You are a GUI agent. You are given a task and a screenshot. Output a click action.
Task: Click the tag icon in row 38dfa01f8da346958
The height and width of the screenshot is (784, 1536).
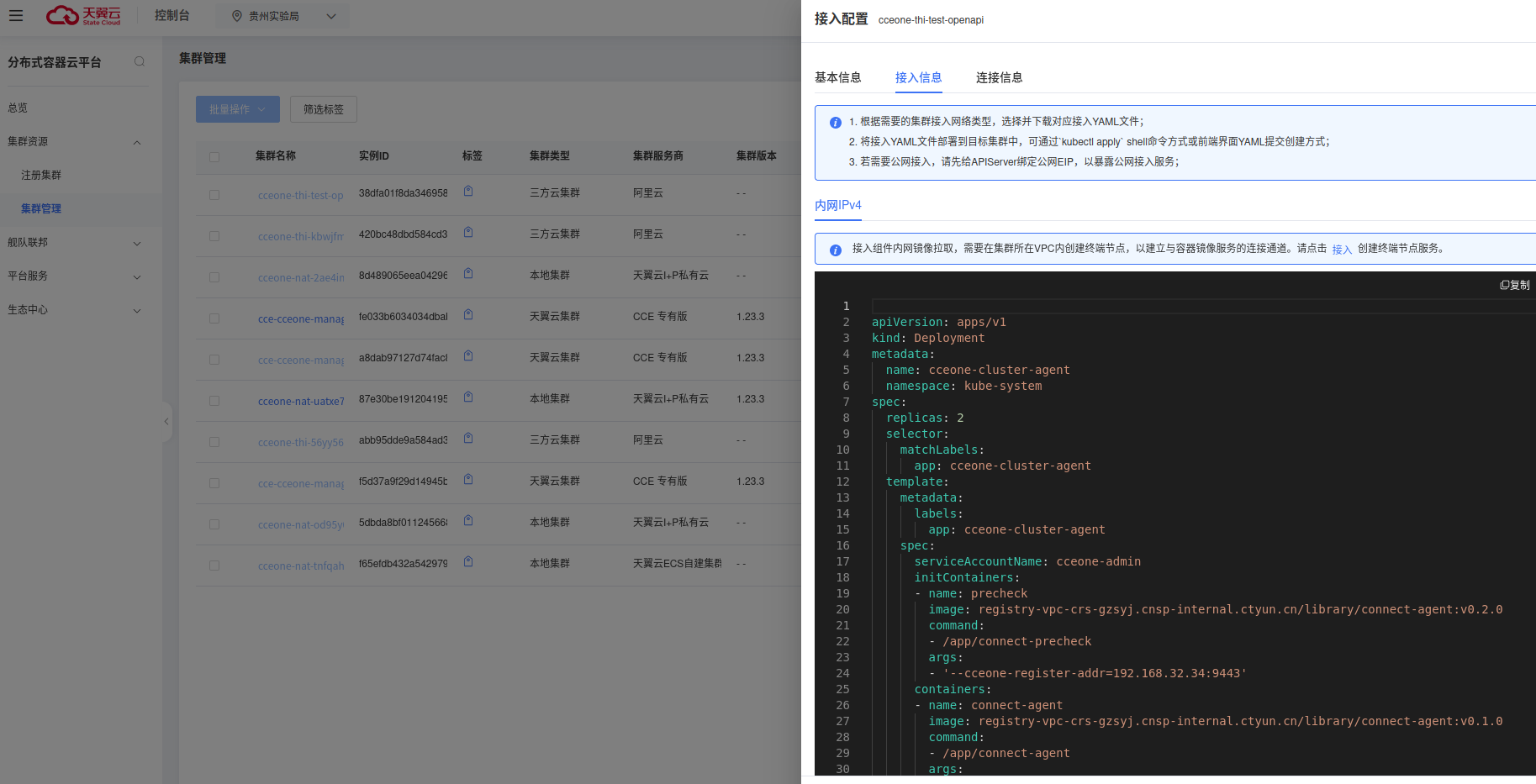click(468, 192)
